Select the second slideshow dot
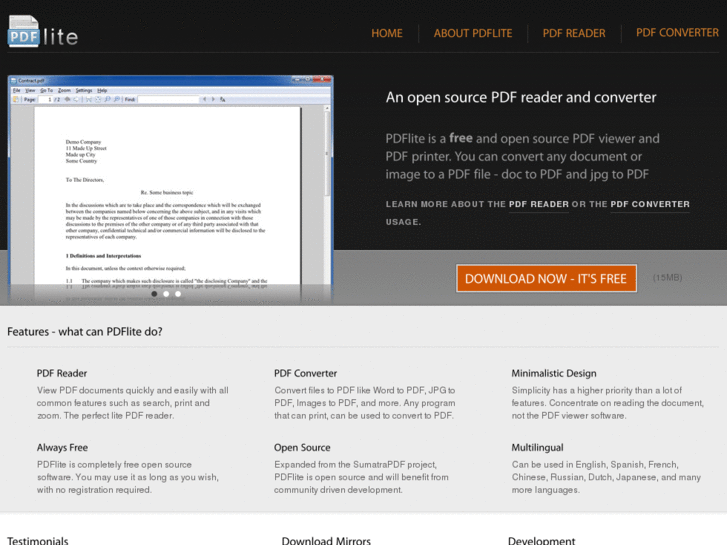The width and height of the screenshot is (727, 545). tap(166, 294)
